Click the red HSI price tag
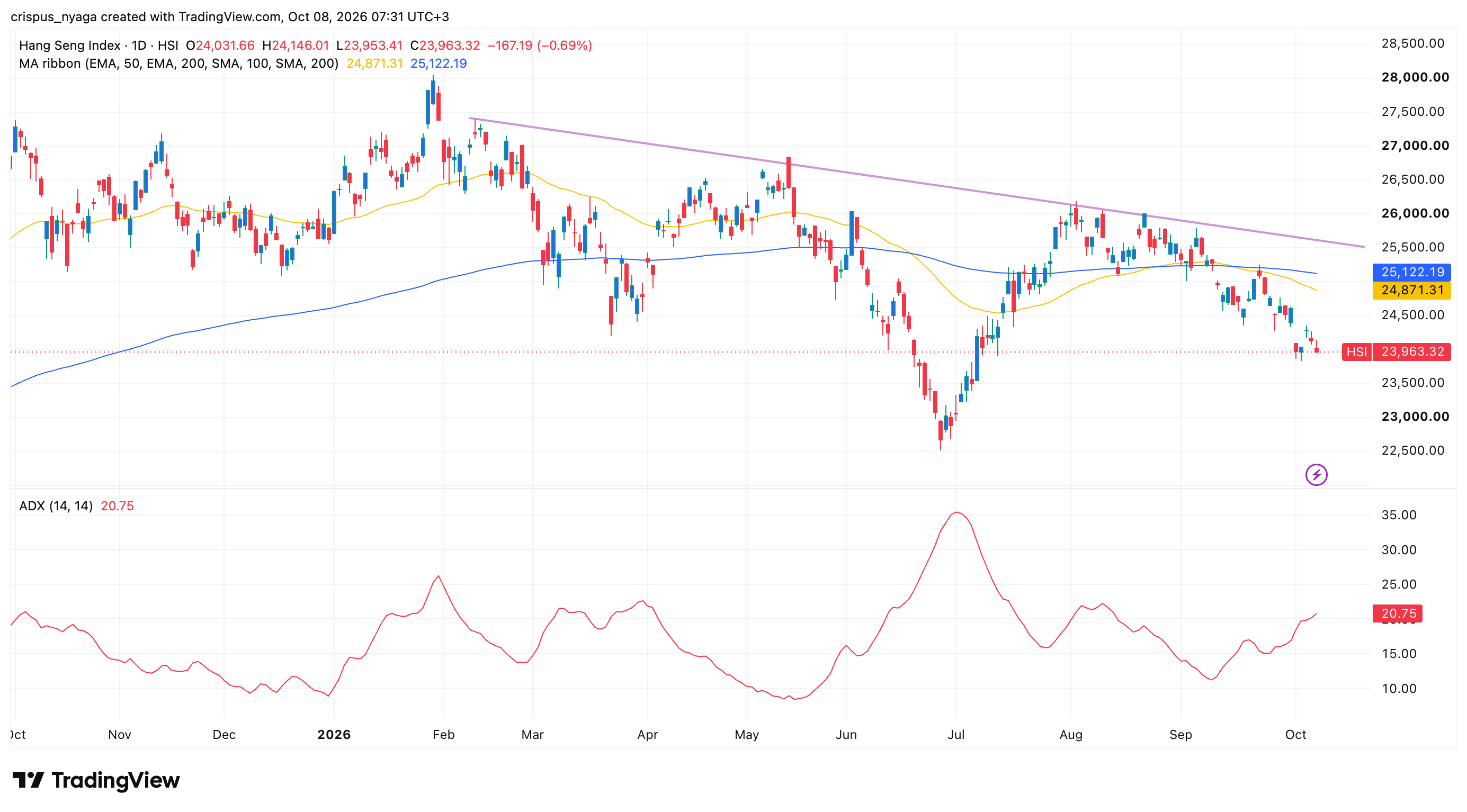This screenshot has width=1467, height=812. pos(1356,351)
